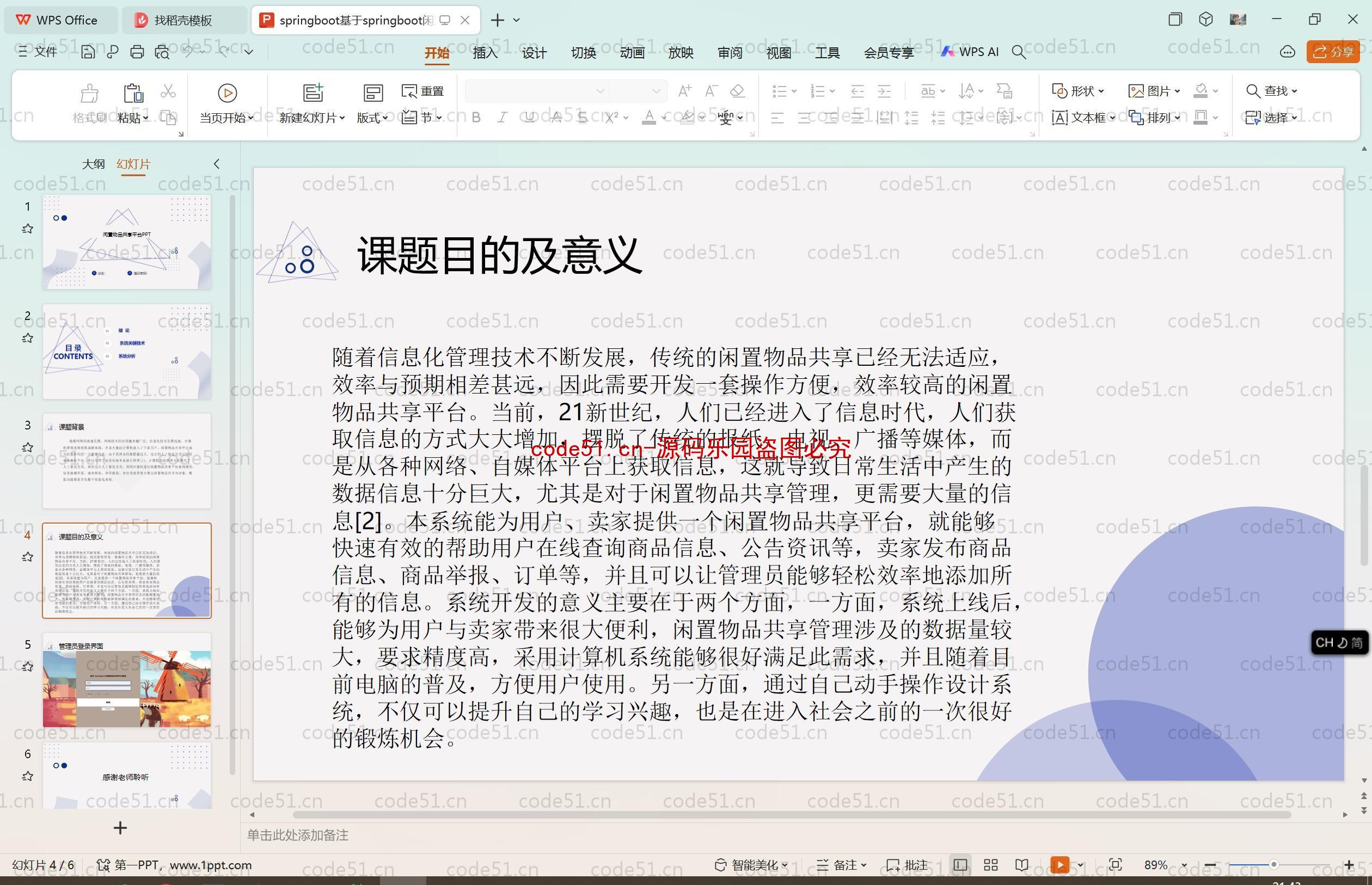The width and height of the screenshot is (1372, 885).
Task: Open the Arrange (排列) dropdown
Action: pyautogui.click(x=1154, y=118)
